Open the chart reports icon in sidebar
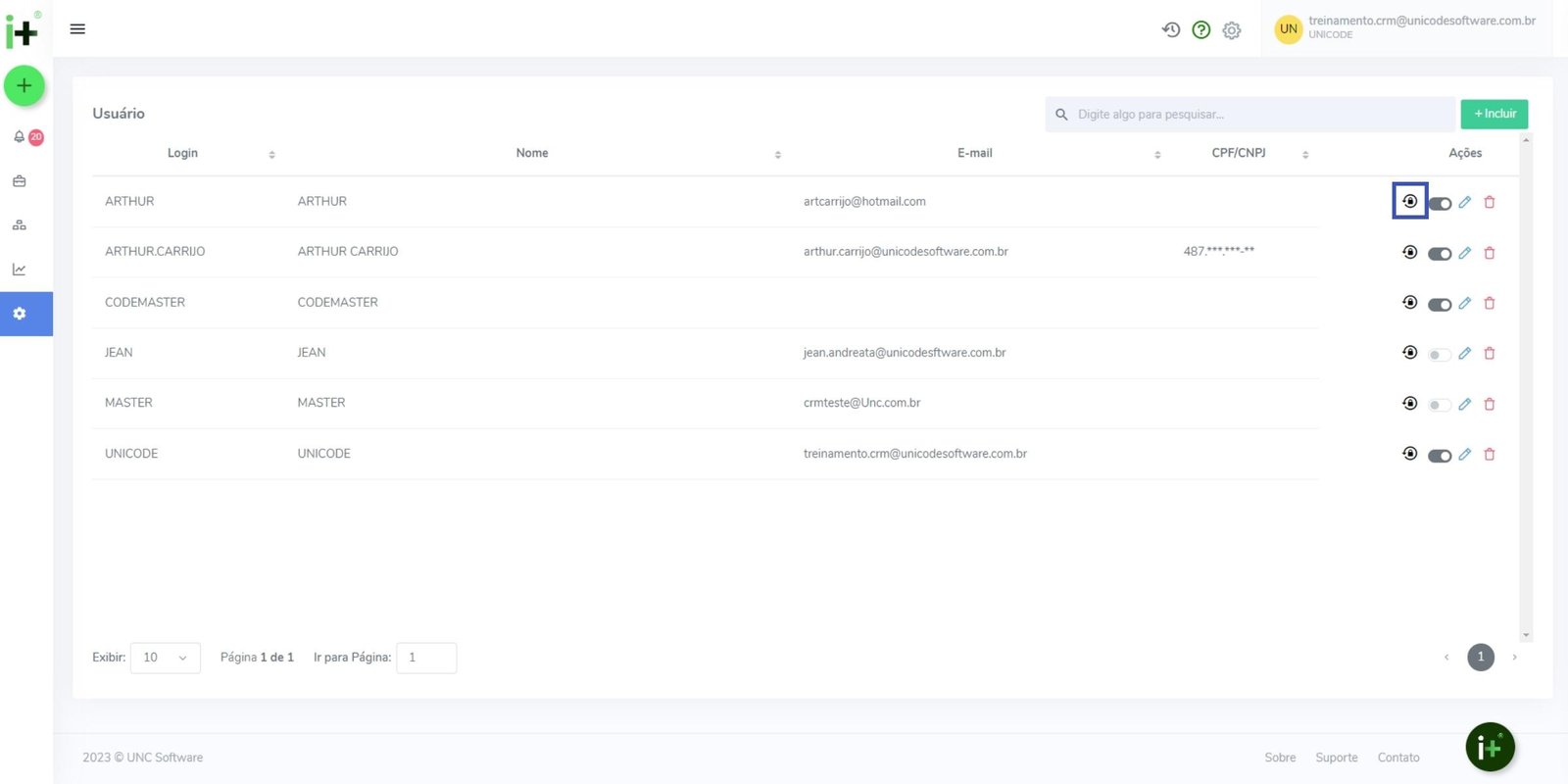Viewport: 1568px width, 784px height. [19, 269]
